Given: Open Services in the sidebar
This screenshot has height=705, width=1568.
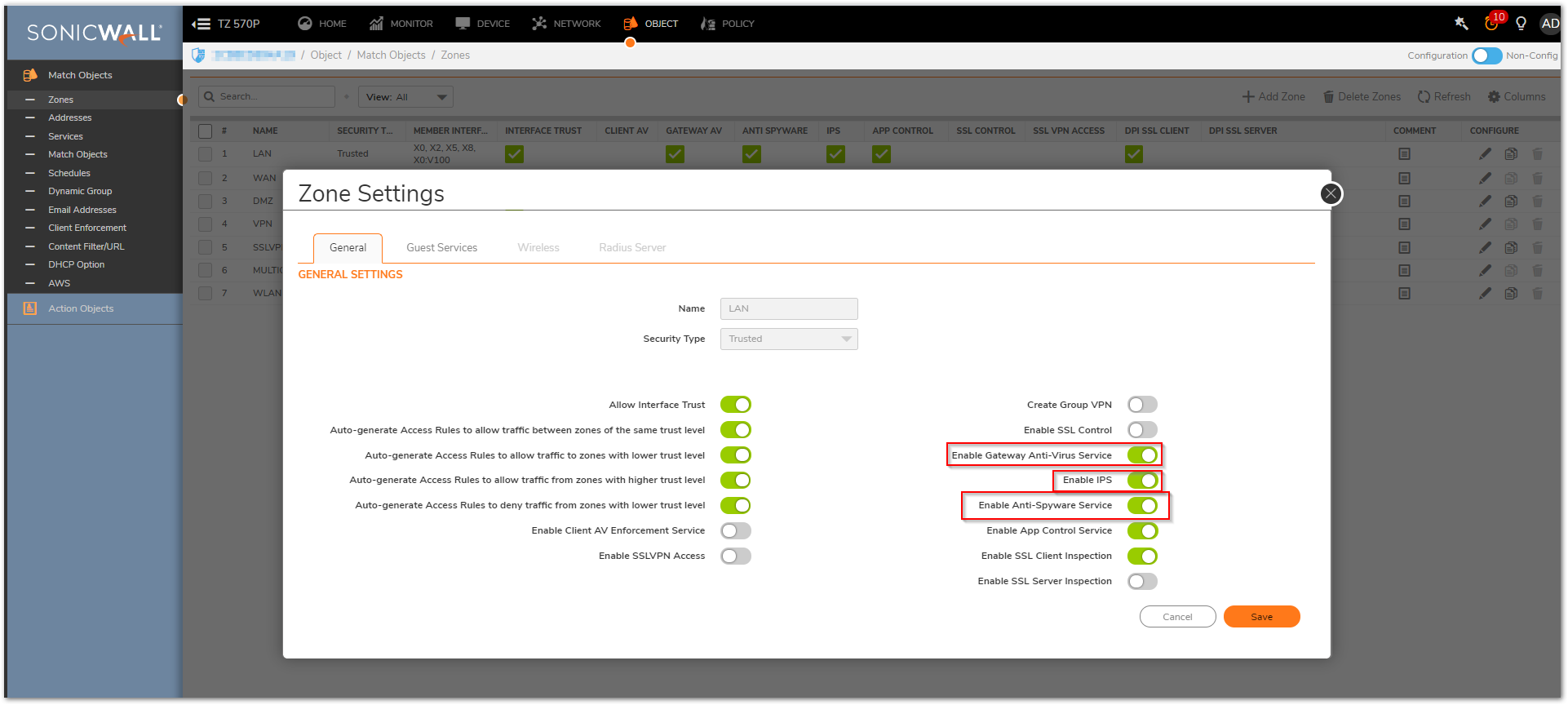Looking at the screenshot, I should click(x=65, y=136).
